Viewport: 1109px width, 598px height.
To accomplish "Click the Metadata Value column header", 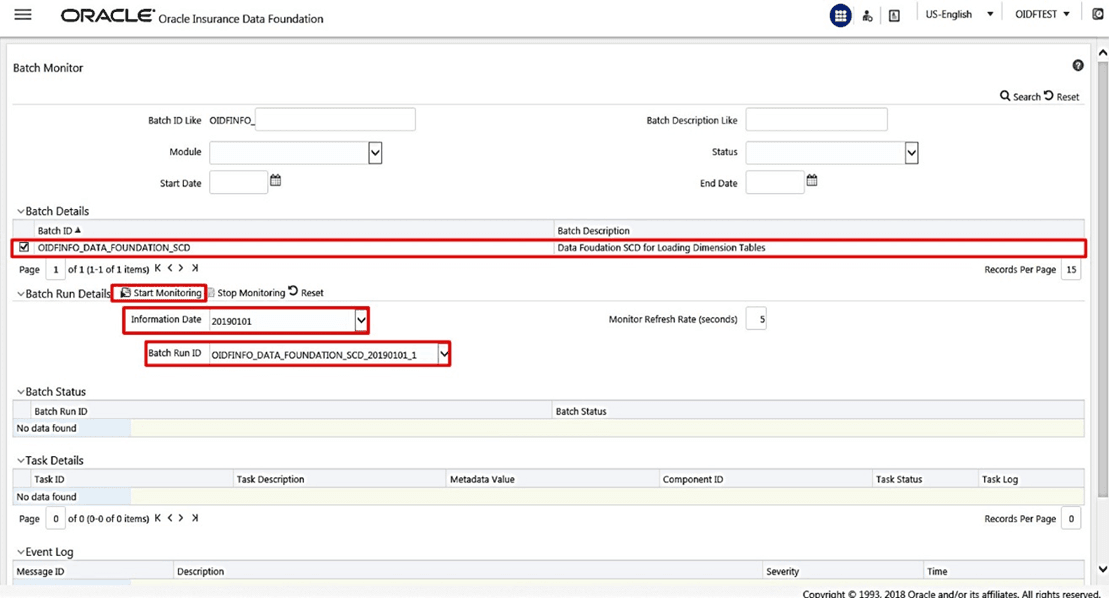I will [x=482, y=479].
